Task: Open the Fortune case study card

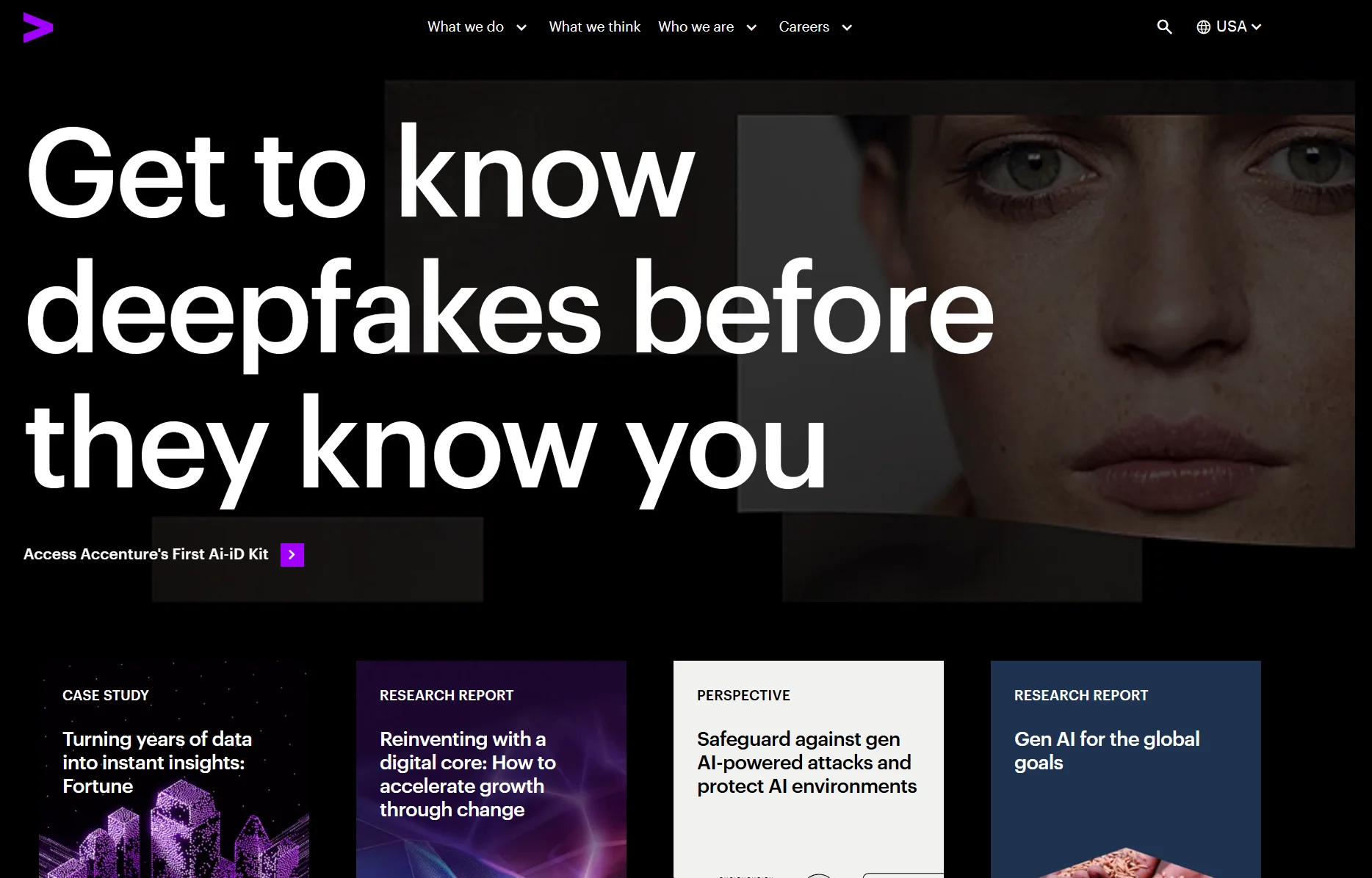Action: 174,769
